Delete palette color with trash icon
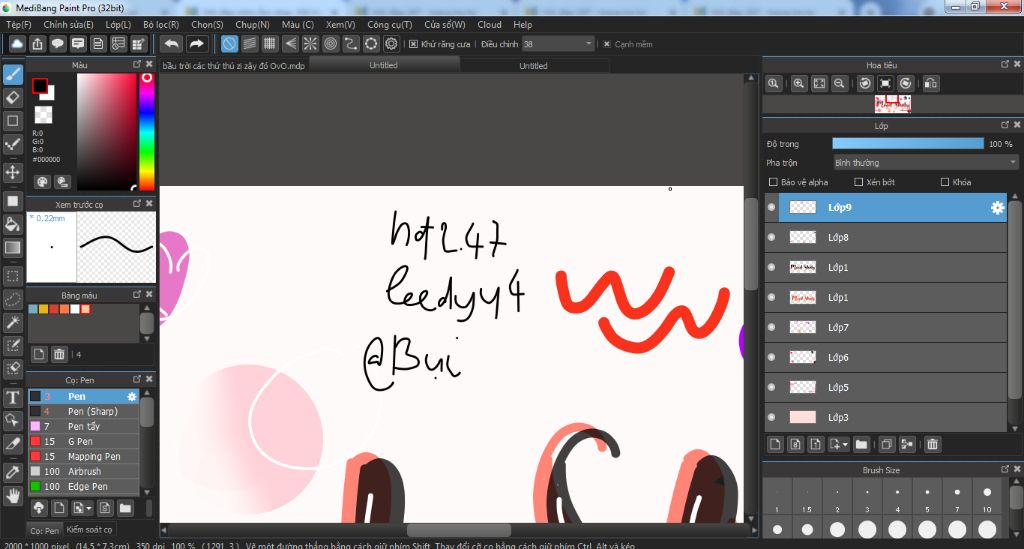 pyautogui.click(x=59, y=354)
